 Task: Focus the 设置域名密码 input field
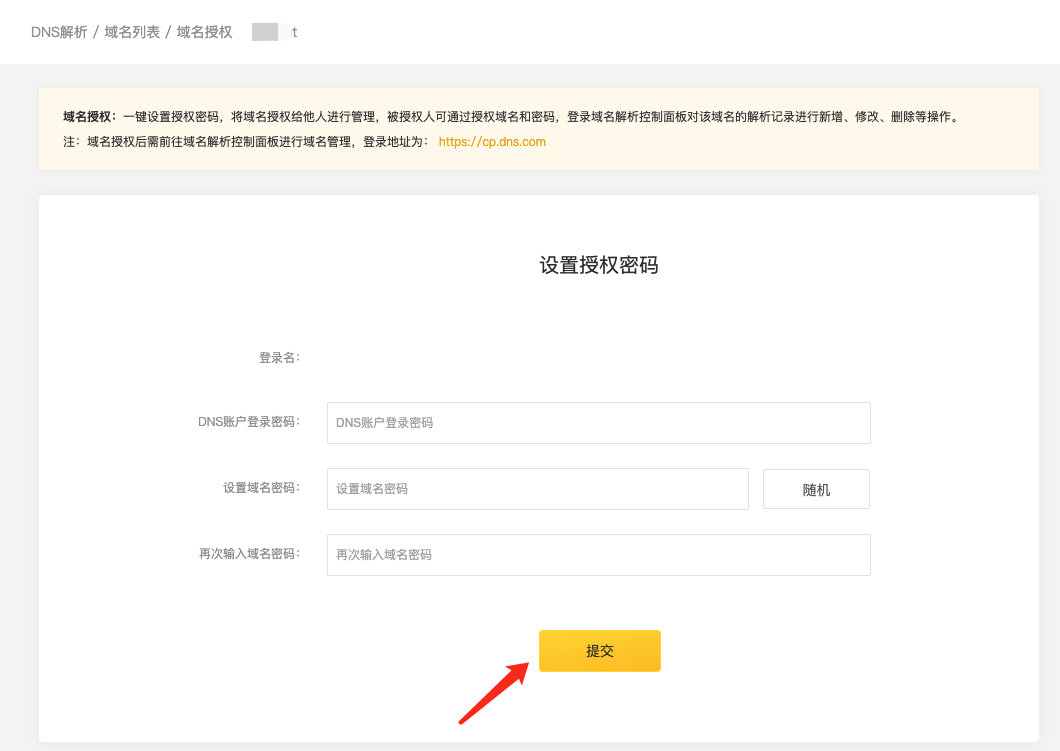coord(537,489)
